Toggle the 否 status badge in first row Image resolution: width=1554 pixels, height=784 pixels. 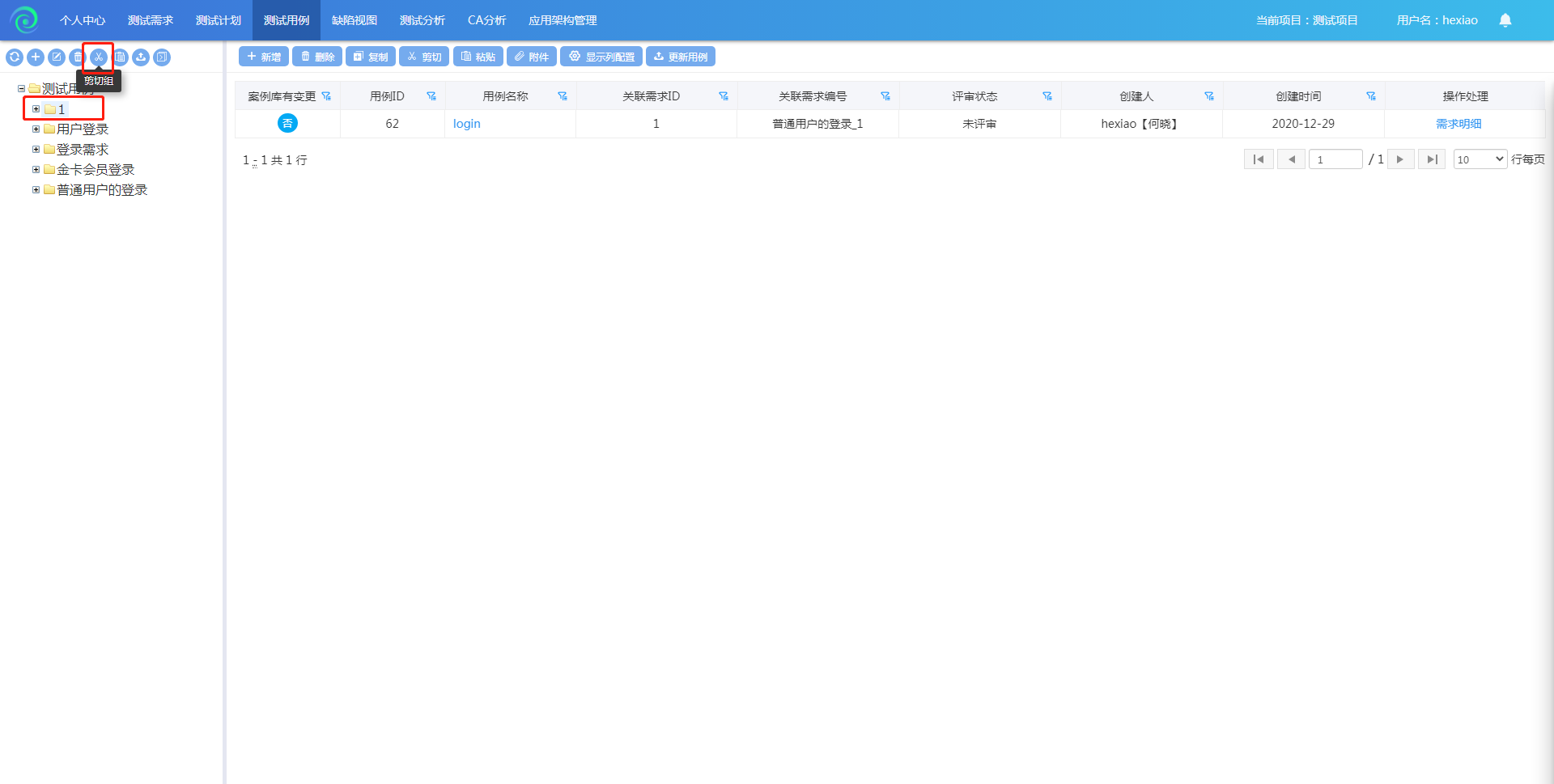287,124
